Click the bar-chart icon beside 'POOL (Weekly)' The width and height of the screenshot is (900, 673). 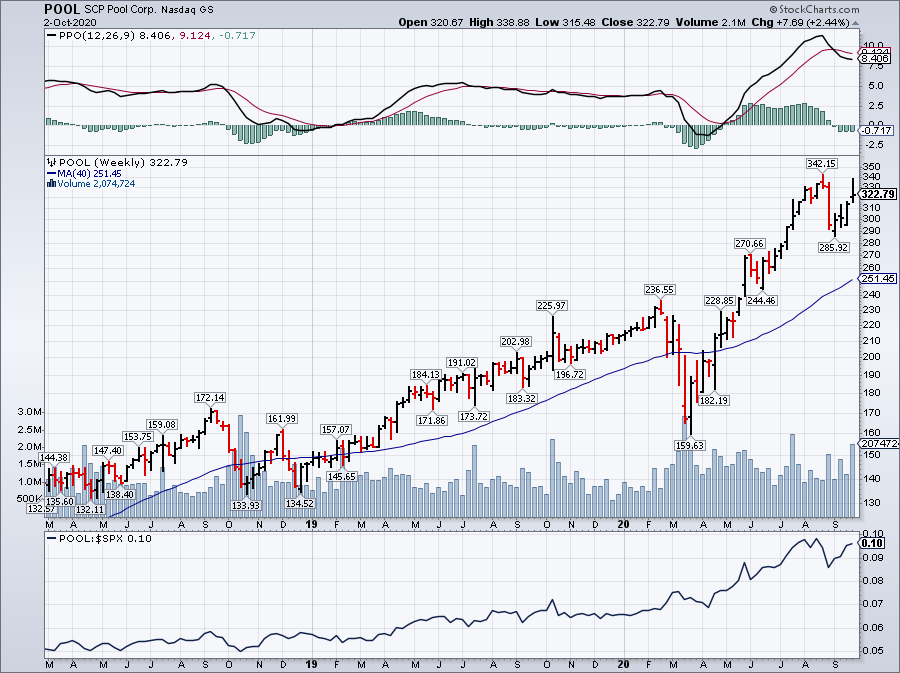(52, 162)
